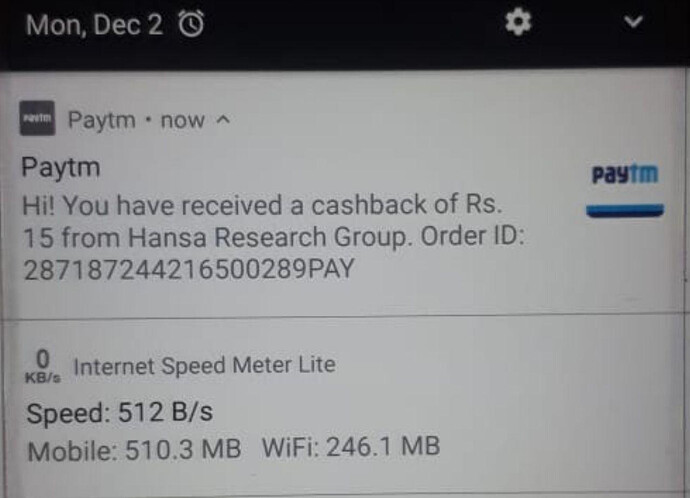Viewport: 690px width, 498px height.
Task: Tap the "now" timestamp label
Action: click(x=183, y=121)
